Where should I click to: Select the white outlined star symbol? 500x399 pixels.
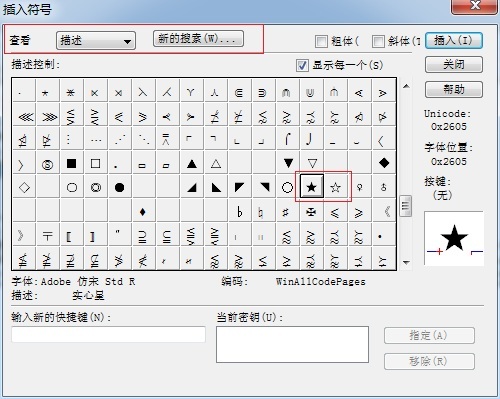(x=335, y=187)
